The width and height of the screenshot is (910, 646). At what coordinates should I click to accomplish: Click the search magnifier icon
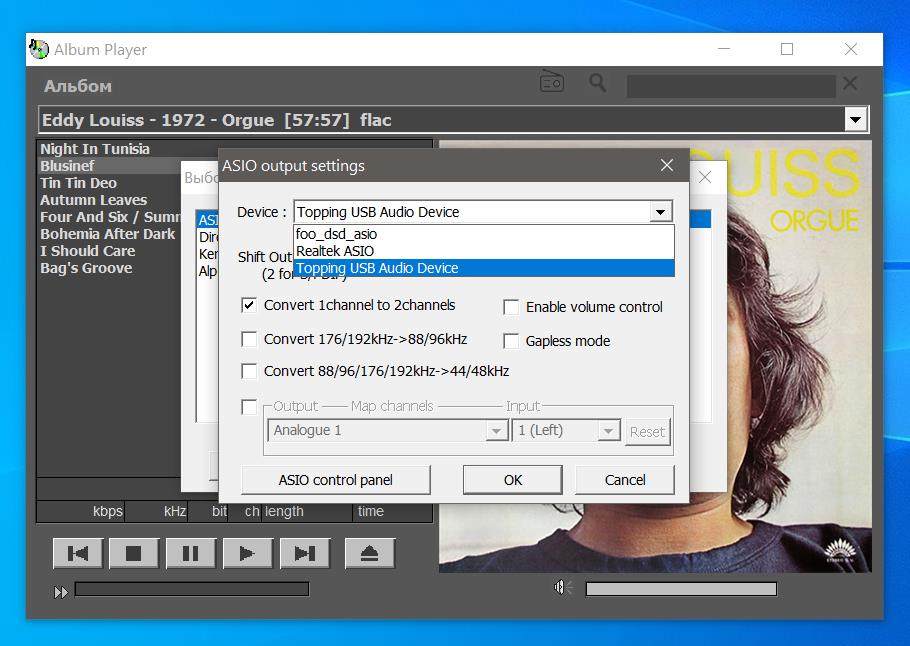598,83
